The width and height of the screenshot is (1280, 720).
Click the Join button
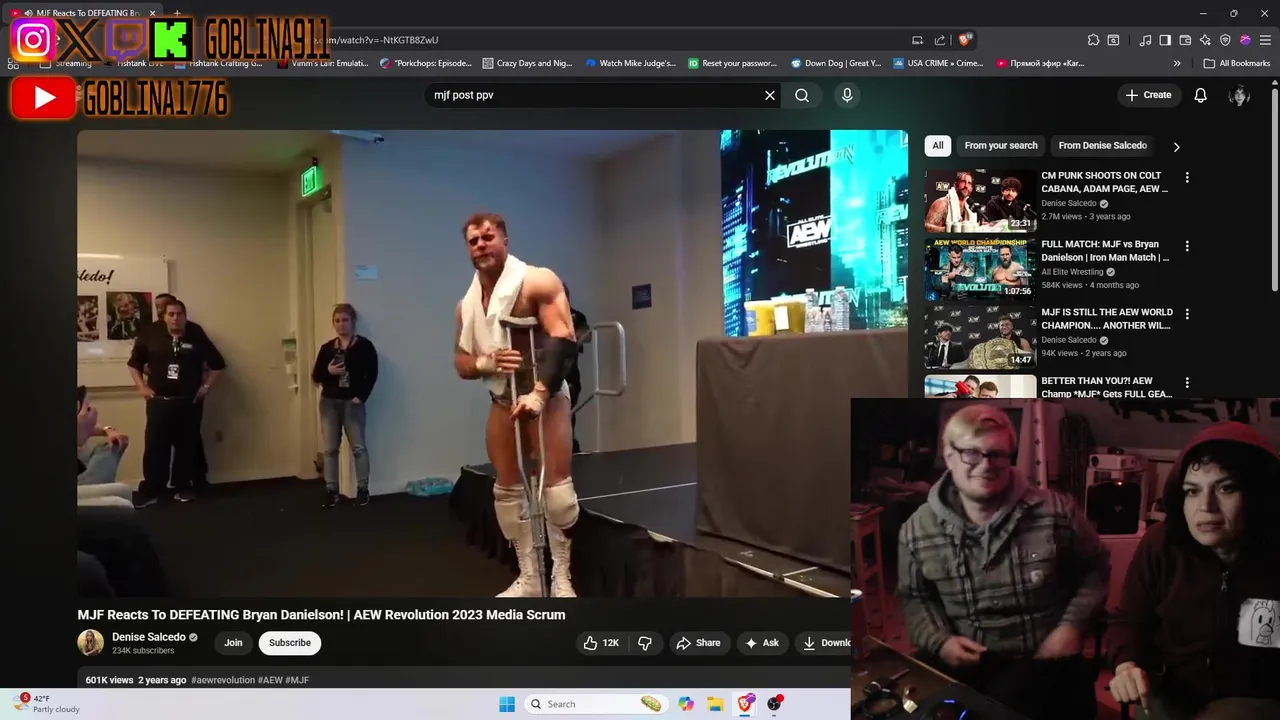[233, 643]
